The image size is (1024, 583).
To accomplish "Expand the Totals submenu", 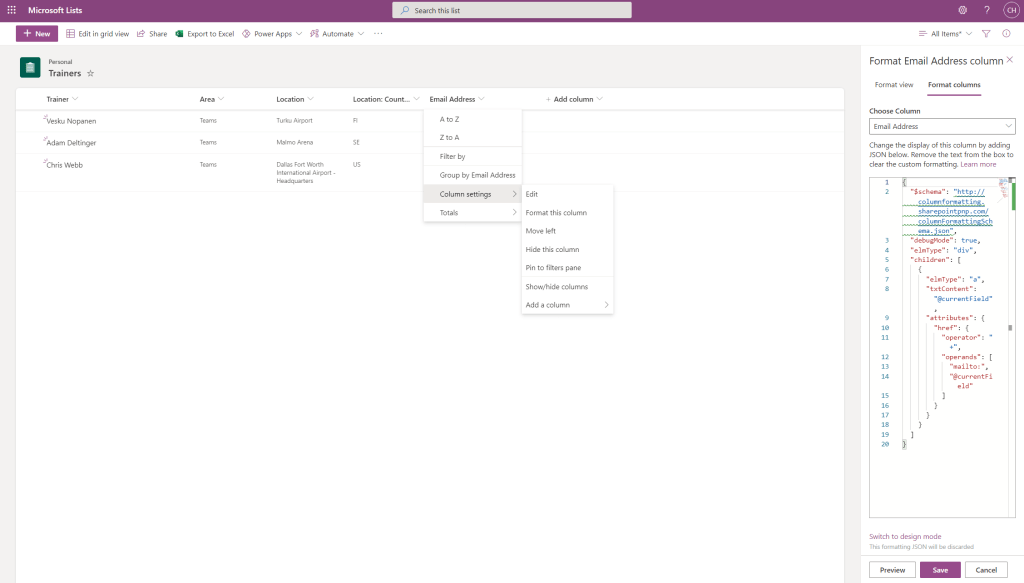I will tap(473, 212).
